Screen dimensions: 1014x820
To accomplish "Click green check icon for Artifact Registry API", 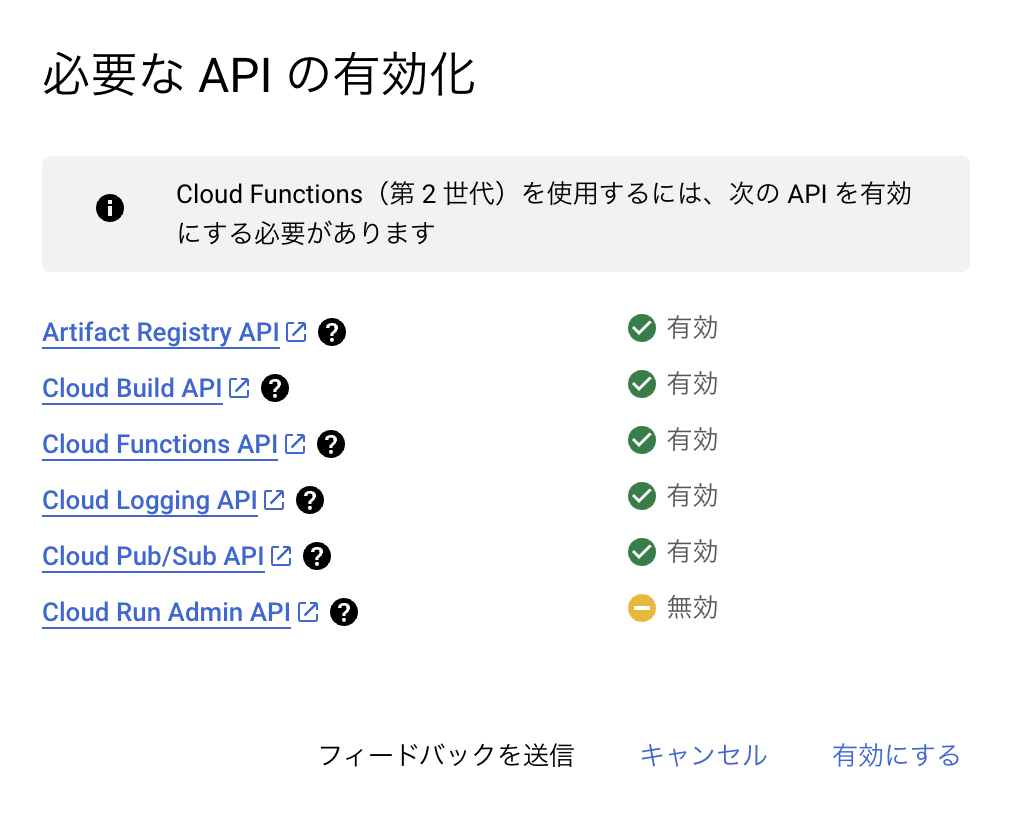I will [642, 328].
